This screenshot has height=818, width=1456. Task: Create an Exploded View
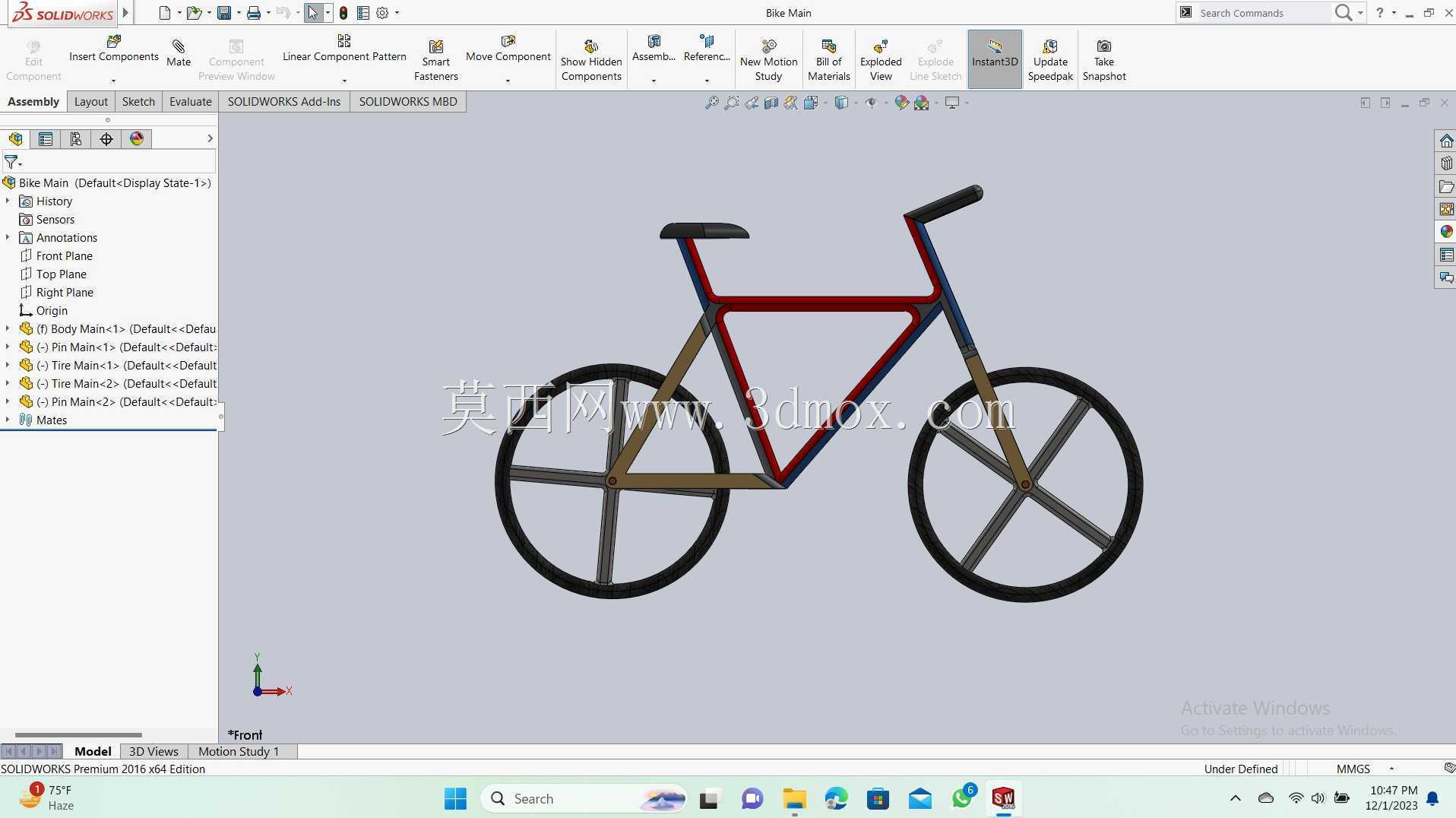pos(881,60)
